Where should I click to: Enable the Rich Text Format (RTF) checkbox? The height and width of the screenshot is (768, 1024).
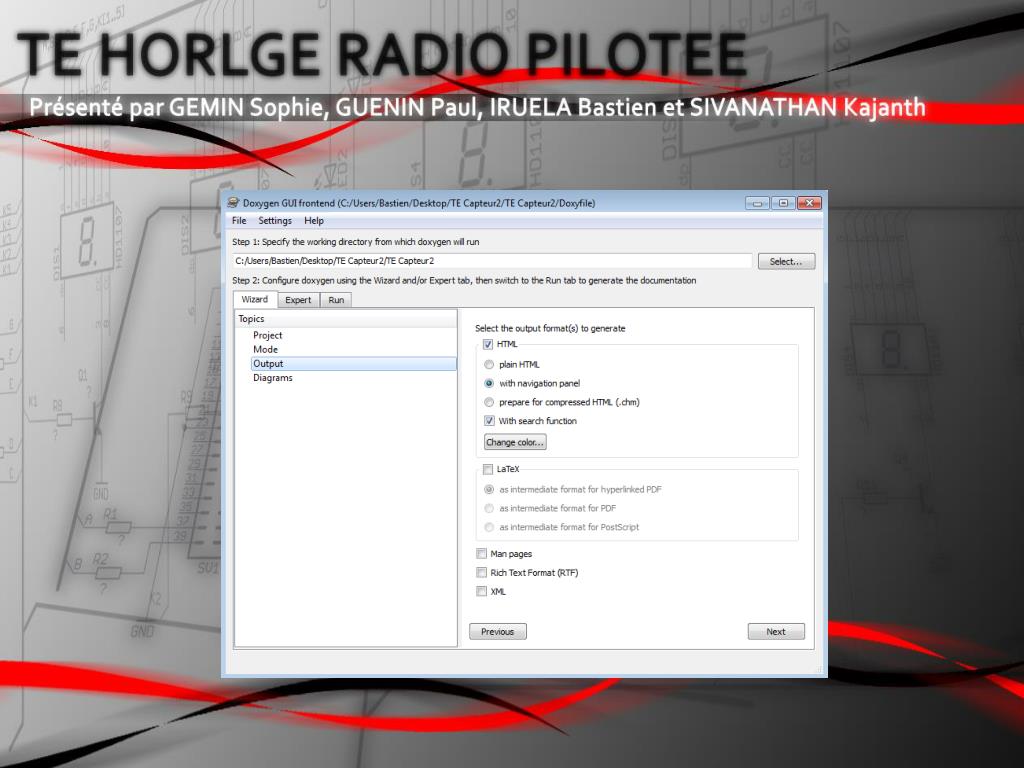click(482, 573)
